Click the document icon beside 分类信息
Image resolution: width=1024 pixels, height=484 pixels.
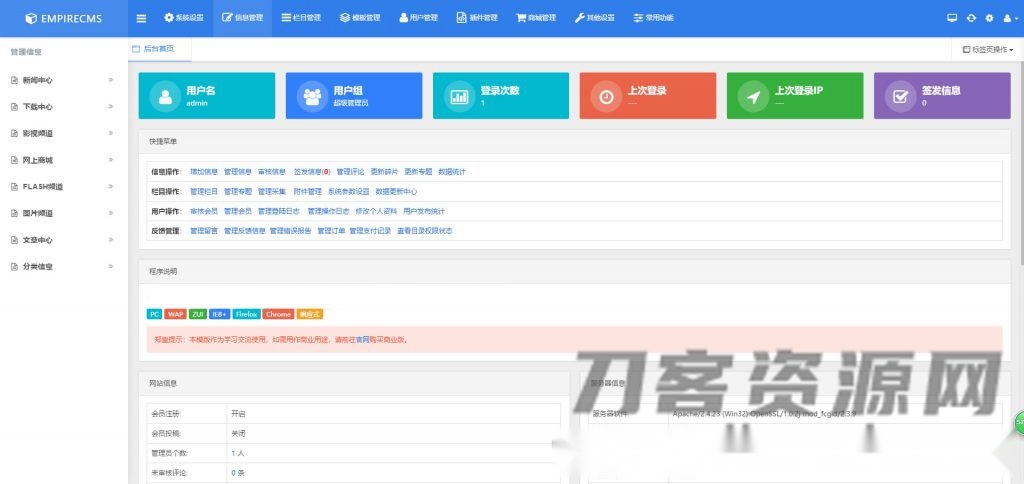14,267
